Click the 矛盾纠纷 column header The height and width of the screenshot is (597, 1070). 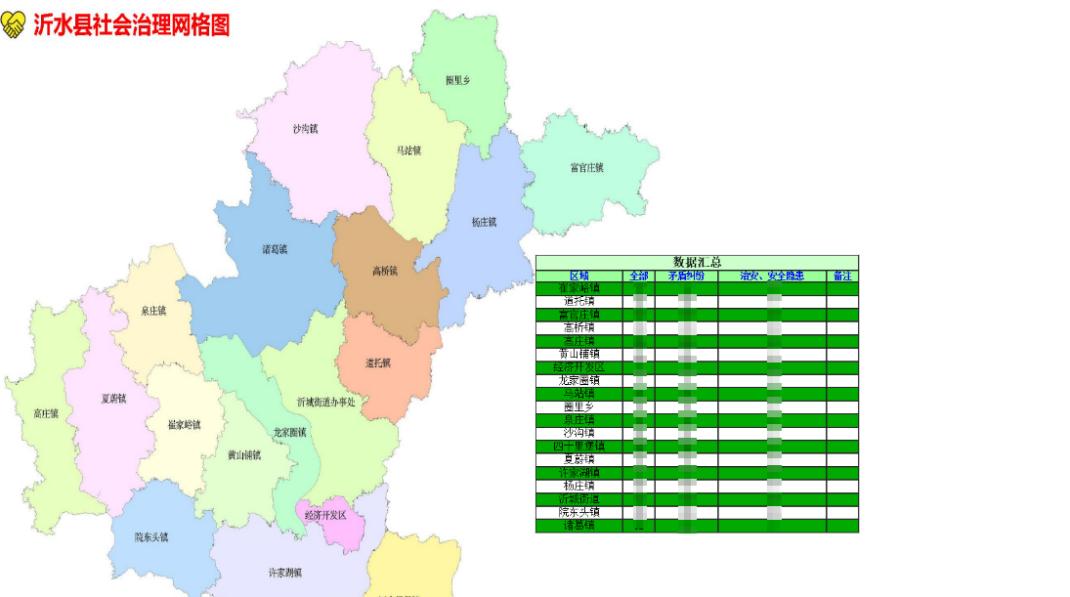pyautogui.click(x=686, y=276)
